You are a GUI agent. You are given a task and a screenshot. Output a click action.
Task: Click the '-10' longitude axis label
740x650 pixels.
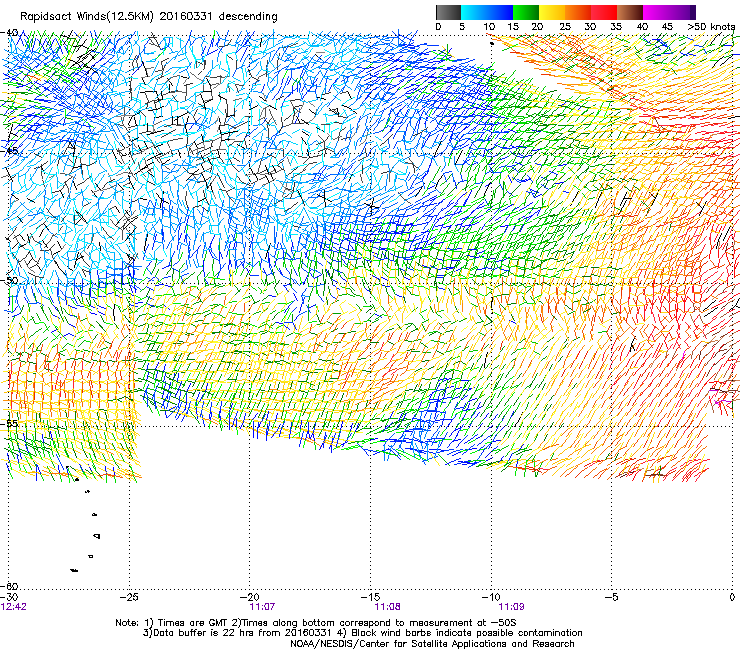pyautogui.click(x=491, y=597)
